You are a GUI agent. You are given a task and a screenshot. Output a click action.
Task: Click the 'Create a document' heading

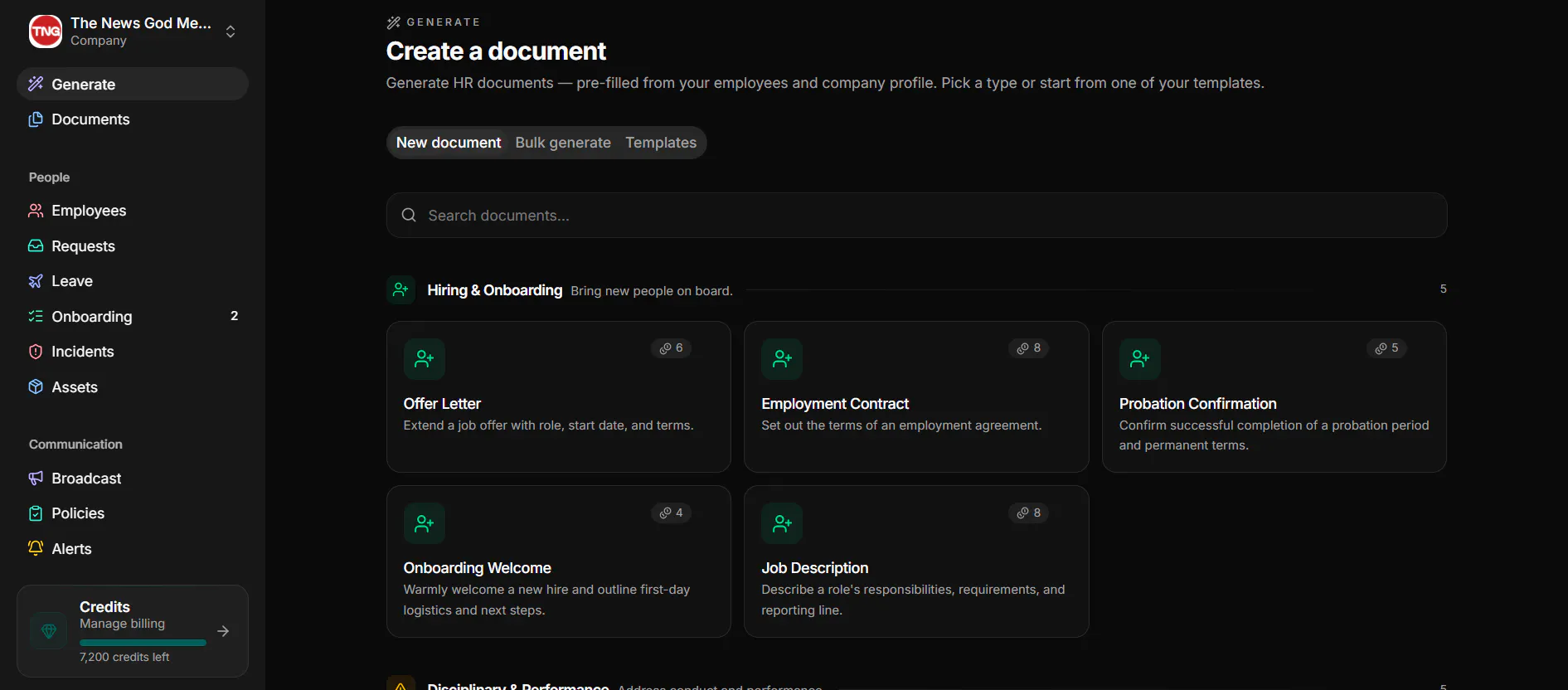496,51
